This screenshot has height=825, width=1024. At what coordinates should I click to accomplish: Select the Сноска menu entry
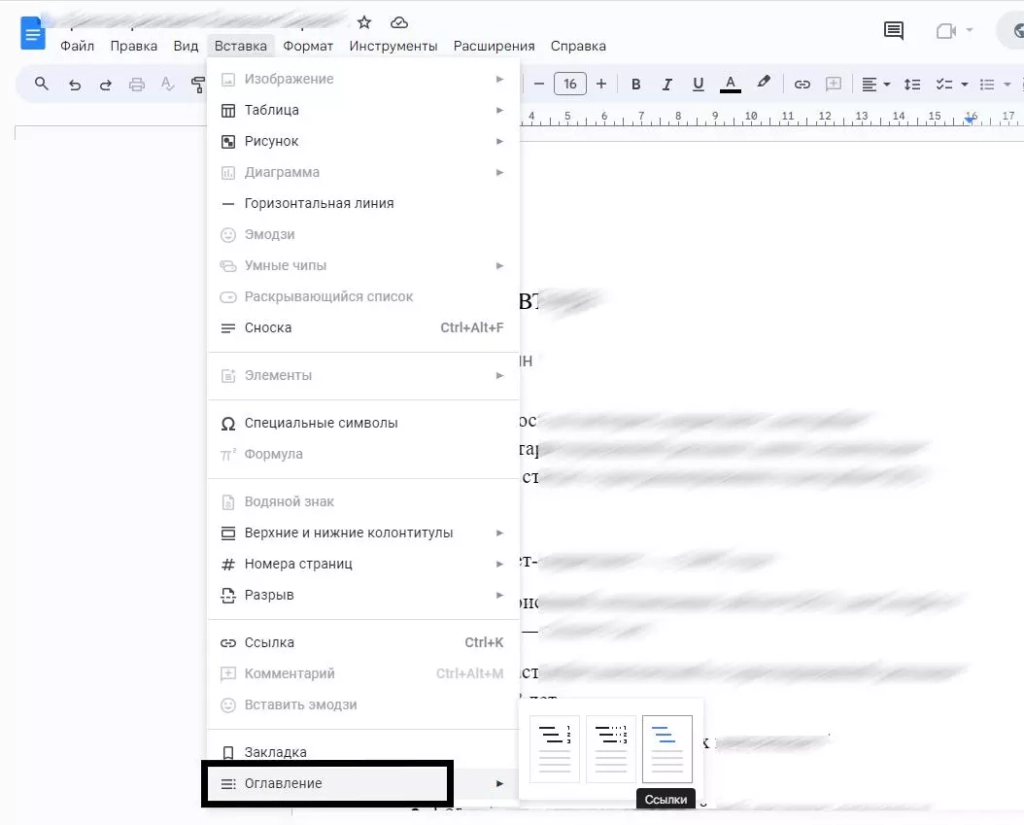(x=268, y=328)
